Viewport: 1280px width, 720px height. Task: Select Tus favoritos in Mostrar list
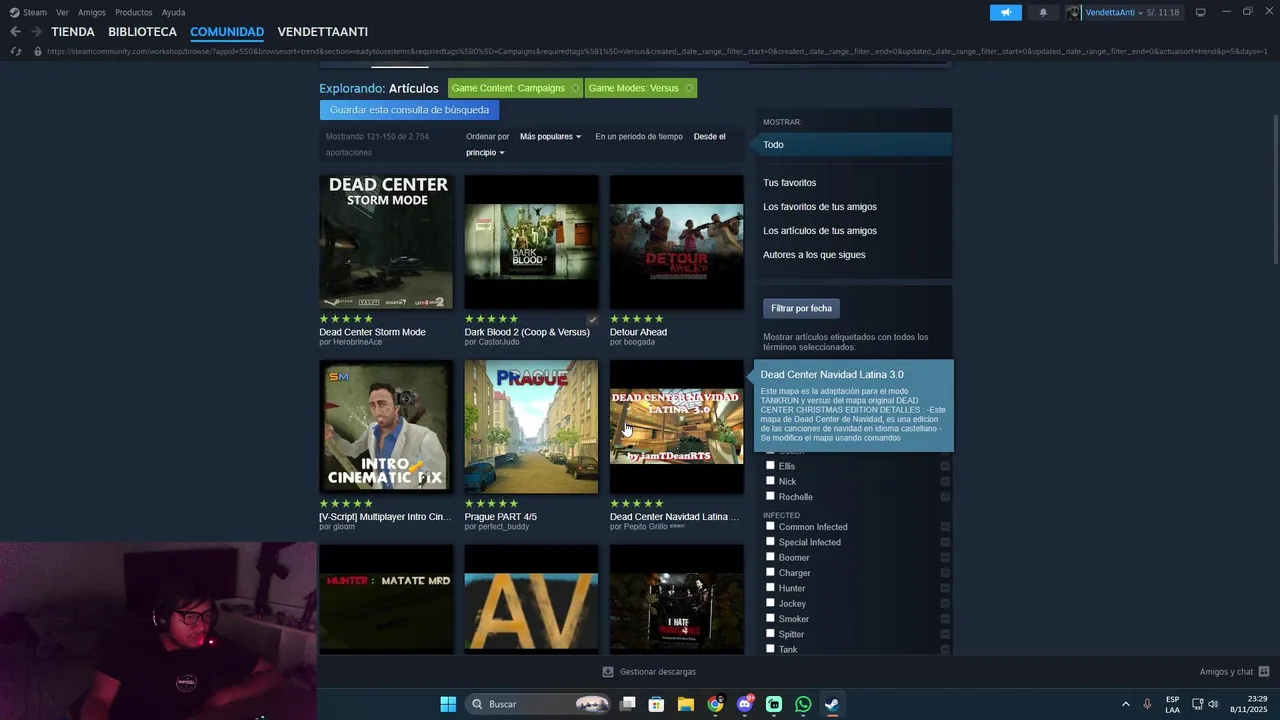(790, 183)
